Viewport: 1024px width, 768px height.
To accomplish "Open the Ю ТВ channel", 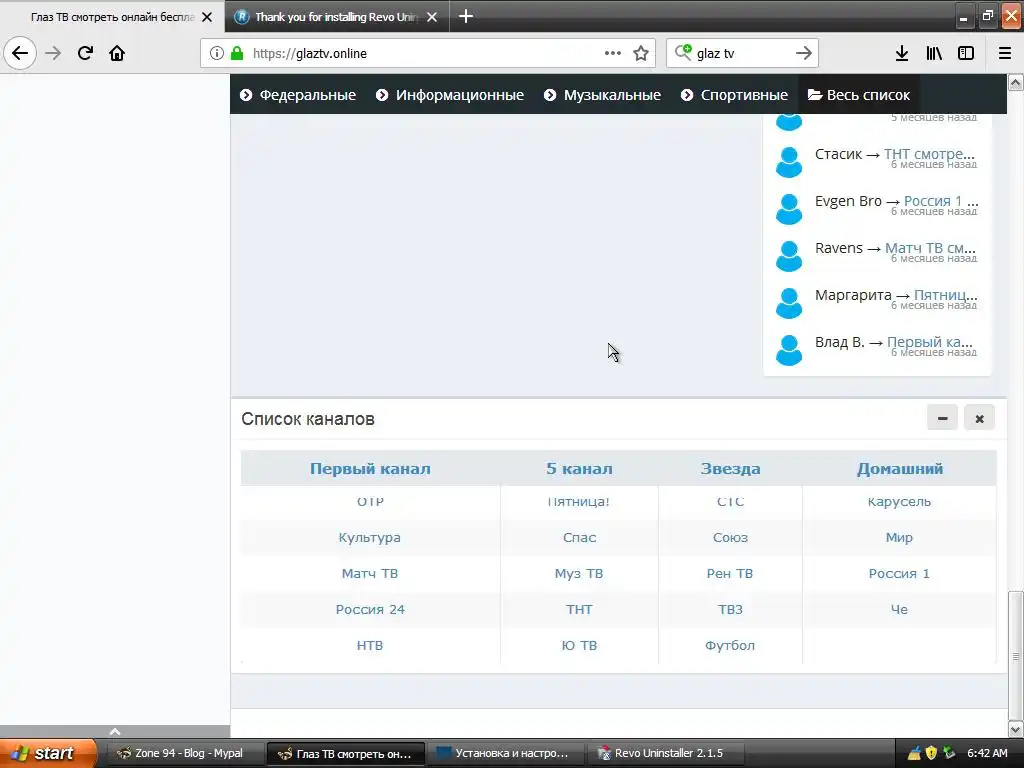I will click(x=579, y=645).
